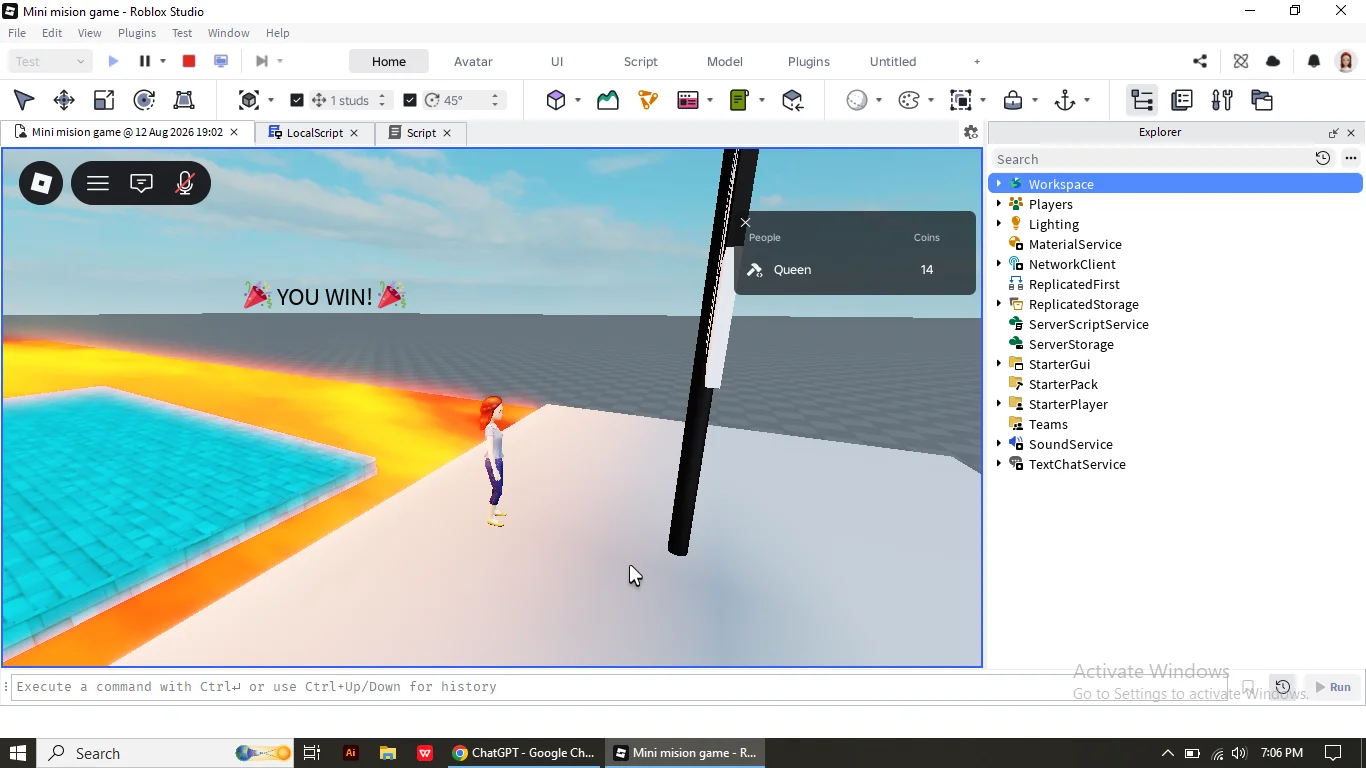
Task: Open the pause options dropdown arrow
Action: 163,61
